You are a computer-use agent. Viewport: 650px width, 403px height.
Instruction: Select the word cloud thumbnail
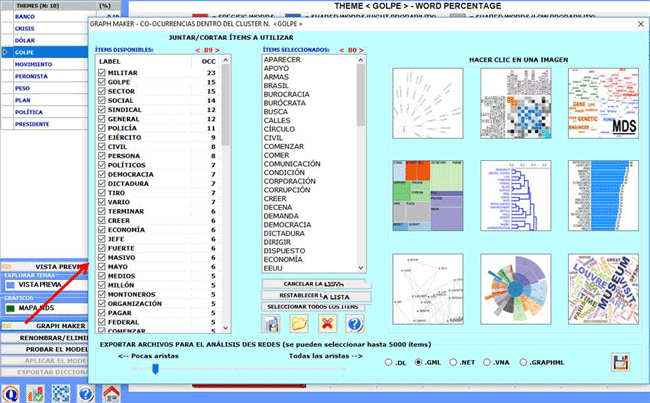(603, 289)
